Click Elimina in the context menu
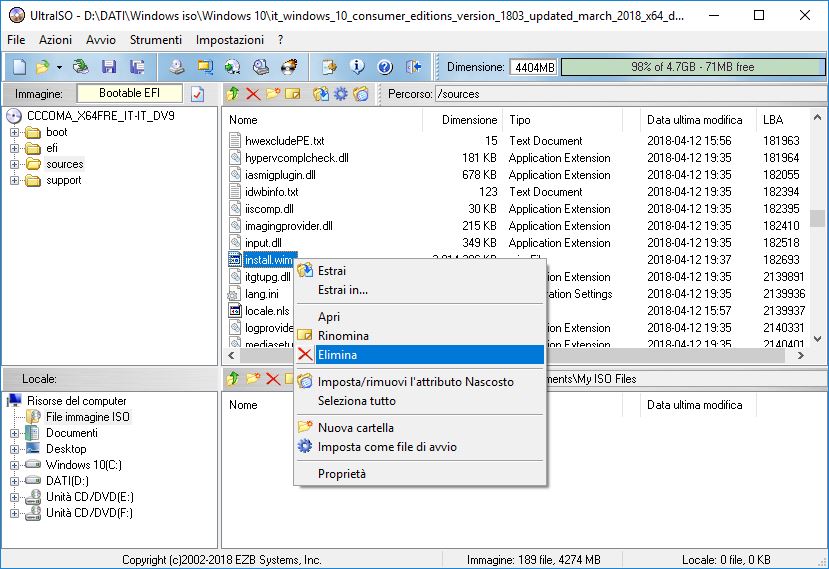This screenshot has width=829, height=569. coord(420,355)
